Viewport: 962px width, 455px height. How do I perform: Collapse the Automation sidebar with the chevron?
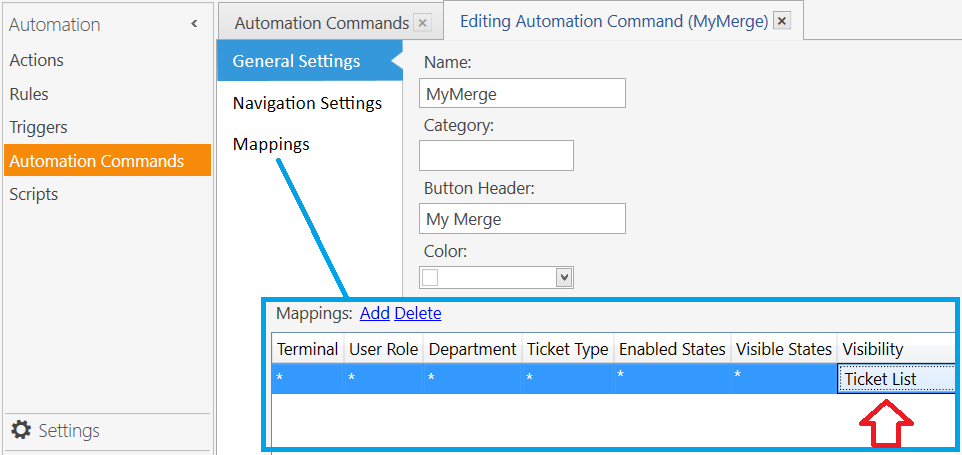[x=194, y=24]
